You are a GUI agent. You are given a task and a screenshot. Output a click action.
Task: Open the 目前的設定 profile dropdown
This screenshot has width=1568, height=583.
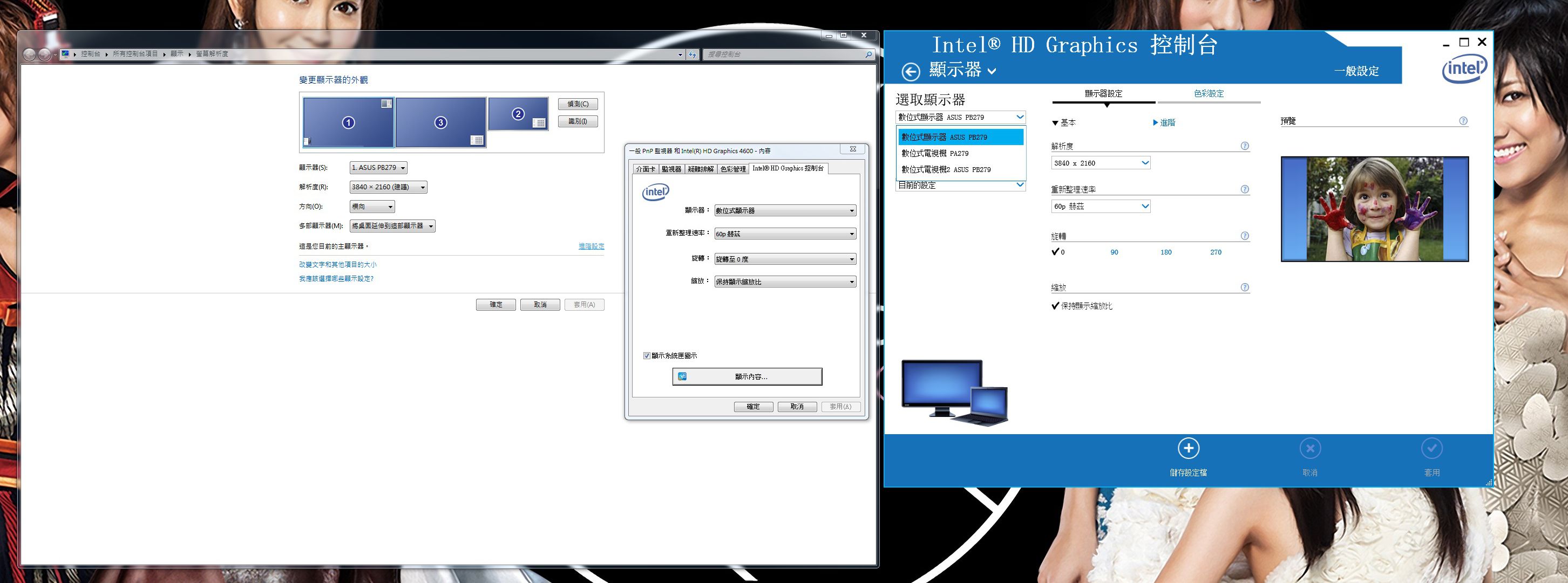coord(961,185)
